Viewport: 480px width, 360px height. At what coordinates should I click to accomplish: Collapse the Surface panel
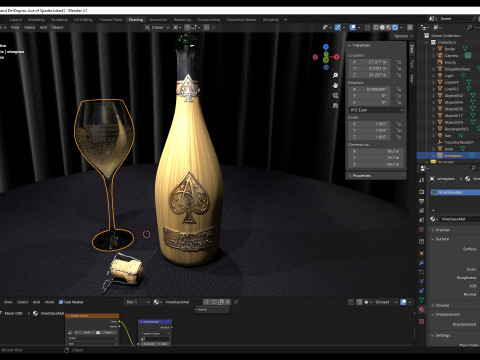click(441, 239)
